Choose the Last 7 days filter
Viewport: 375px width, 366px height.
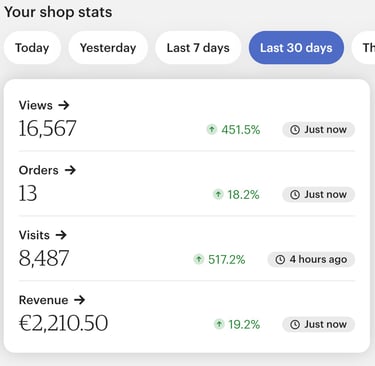click(x=198, y=48)
